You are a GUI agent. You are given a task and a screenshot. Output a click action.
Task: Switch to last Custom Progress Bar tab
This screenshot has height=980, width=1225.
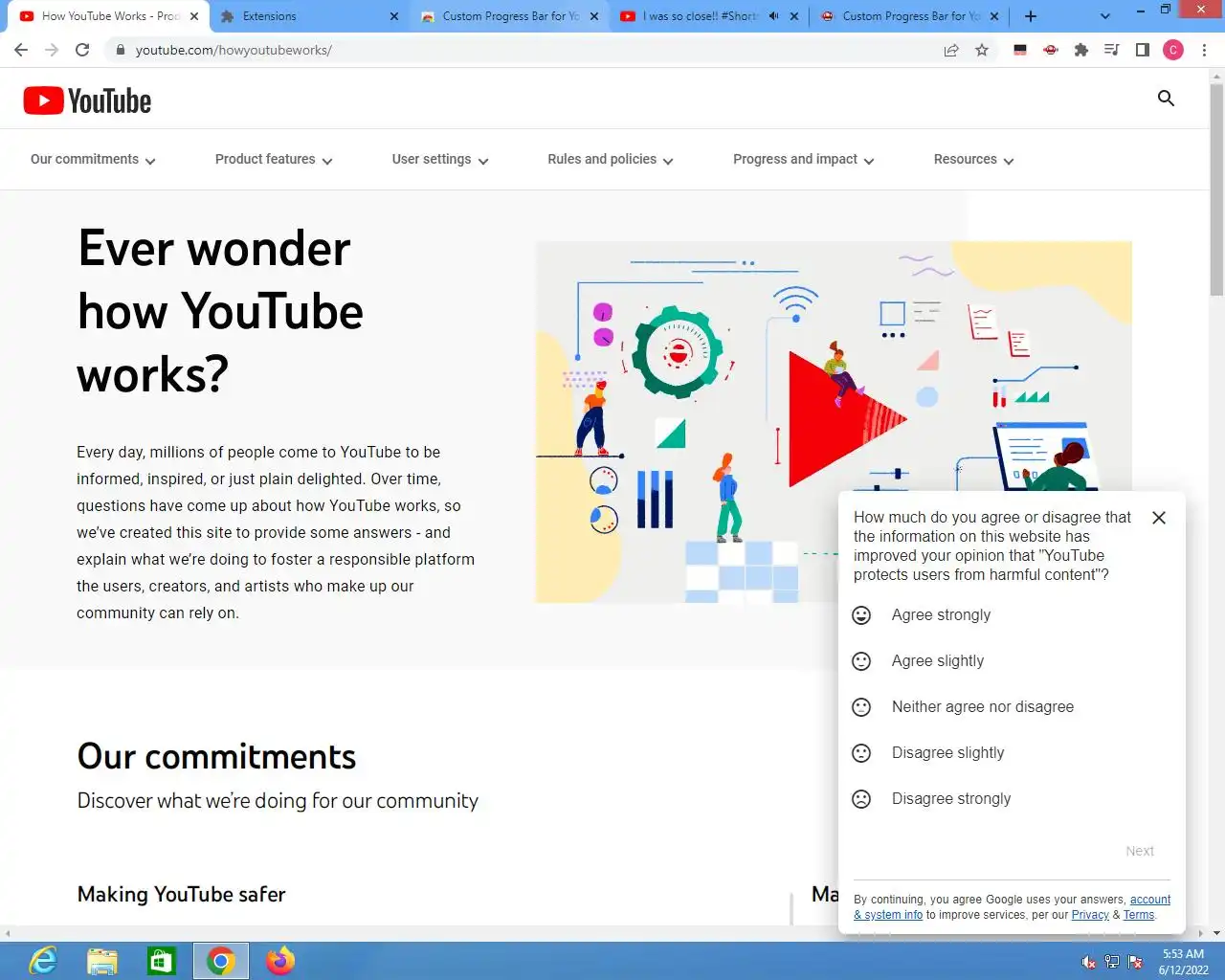pyautogui.click(x=909, y=16)
